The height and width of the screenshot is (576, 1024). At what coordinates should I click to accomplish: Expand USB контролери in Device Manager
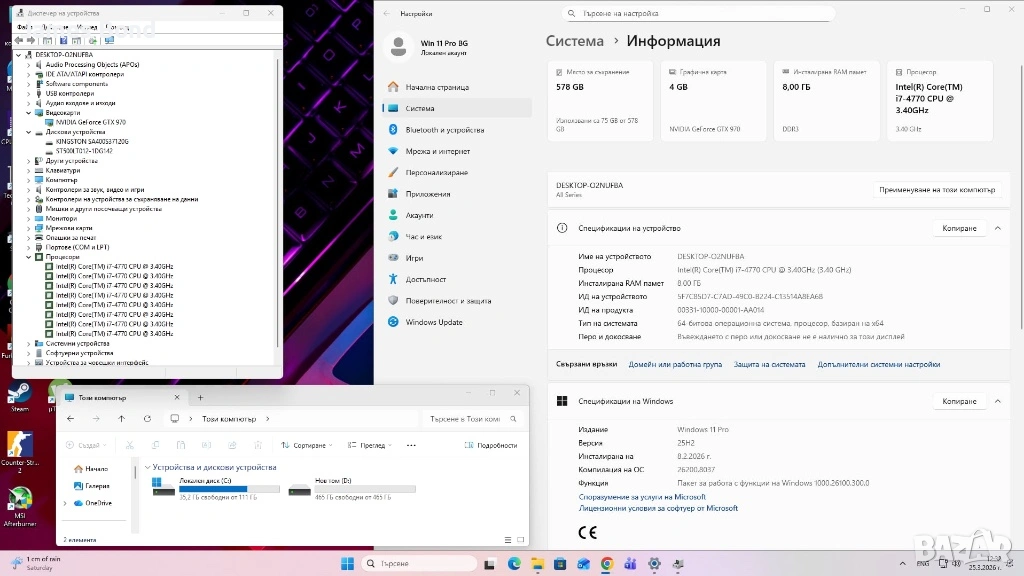[x=28, y=93]
